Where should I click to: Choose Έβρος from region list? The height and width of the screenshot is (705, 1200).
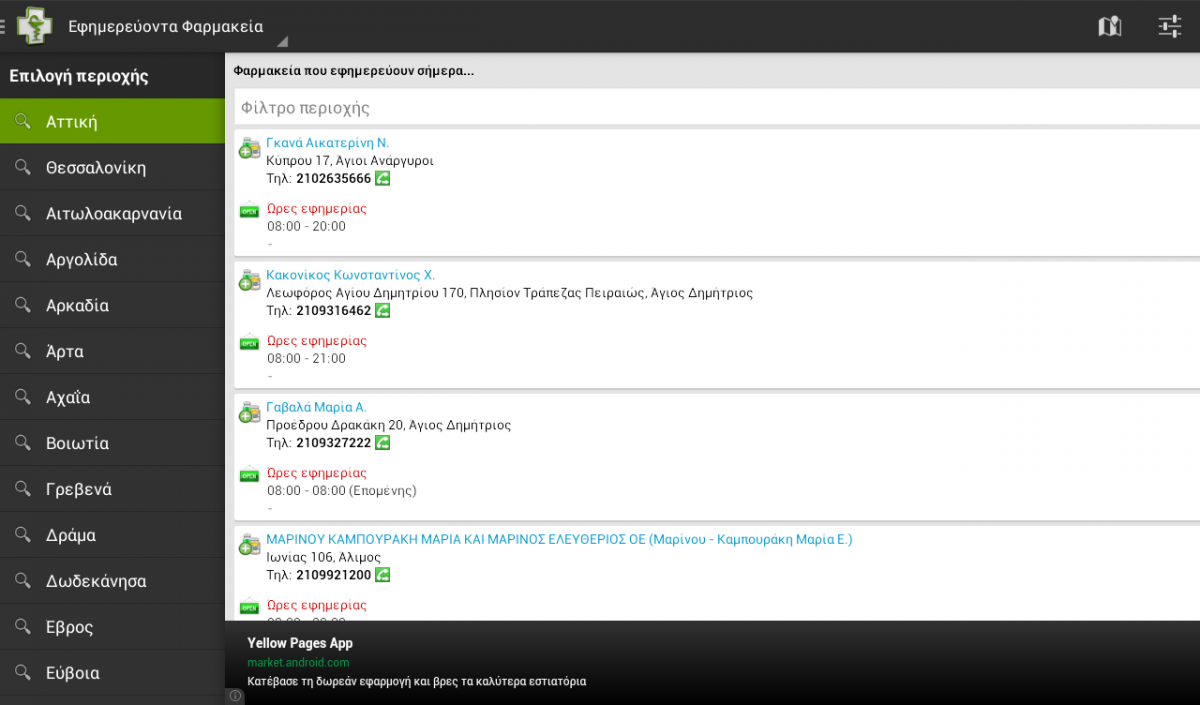pyautogui.click(x=112, y=627)
